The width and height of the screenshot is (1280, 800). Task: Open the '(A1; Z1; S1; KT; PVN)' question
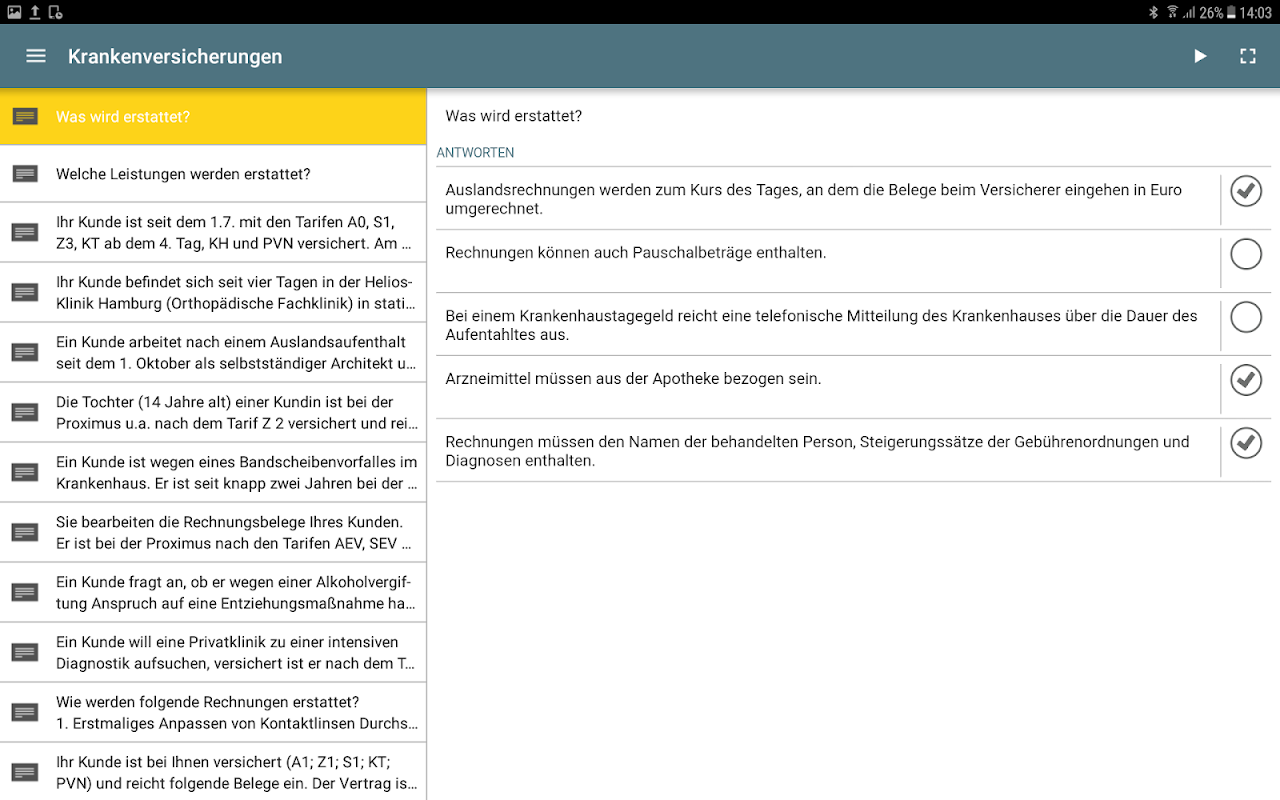tap(213, 771)
